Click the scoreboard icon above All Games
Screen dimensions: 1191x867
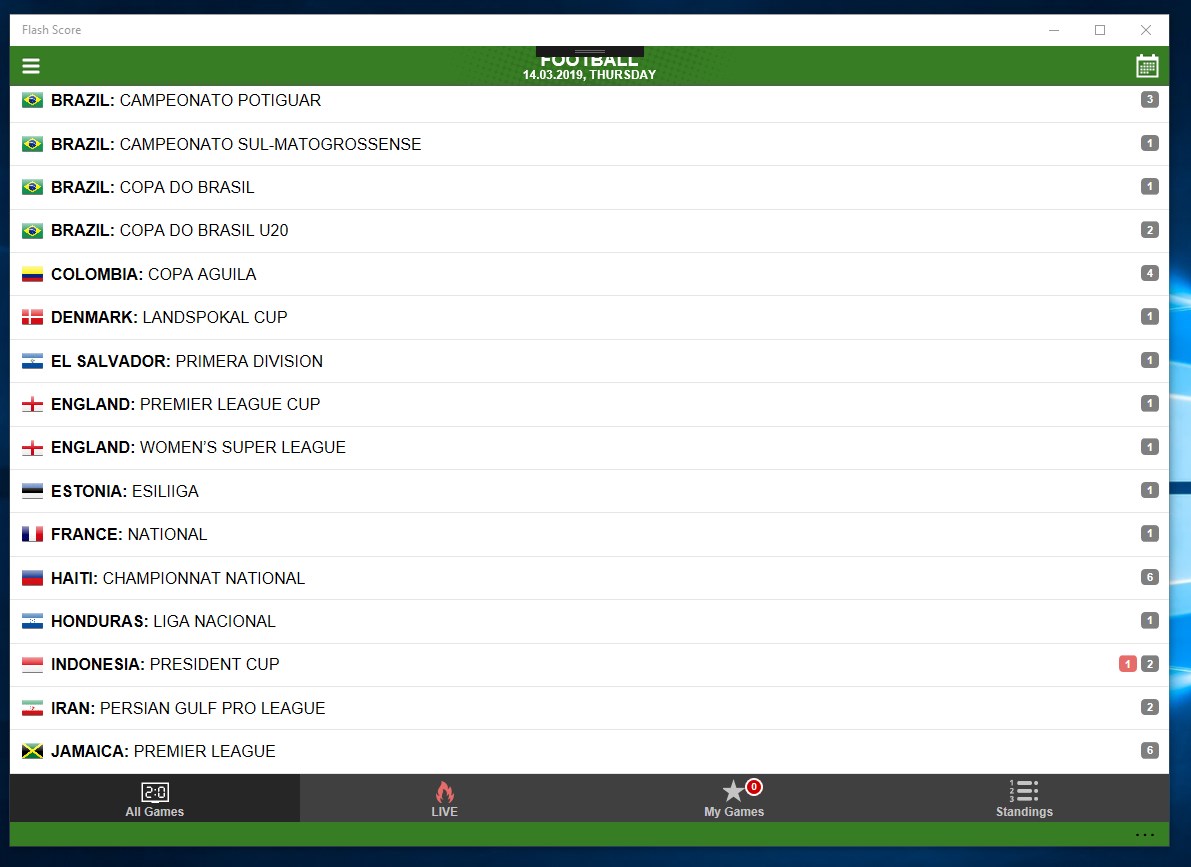click(x=155, y=793)
